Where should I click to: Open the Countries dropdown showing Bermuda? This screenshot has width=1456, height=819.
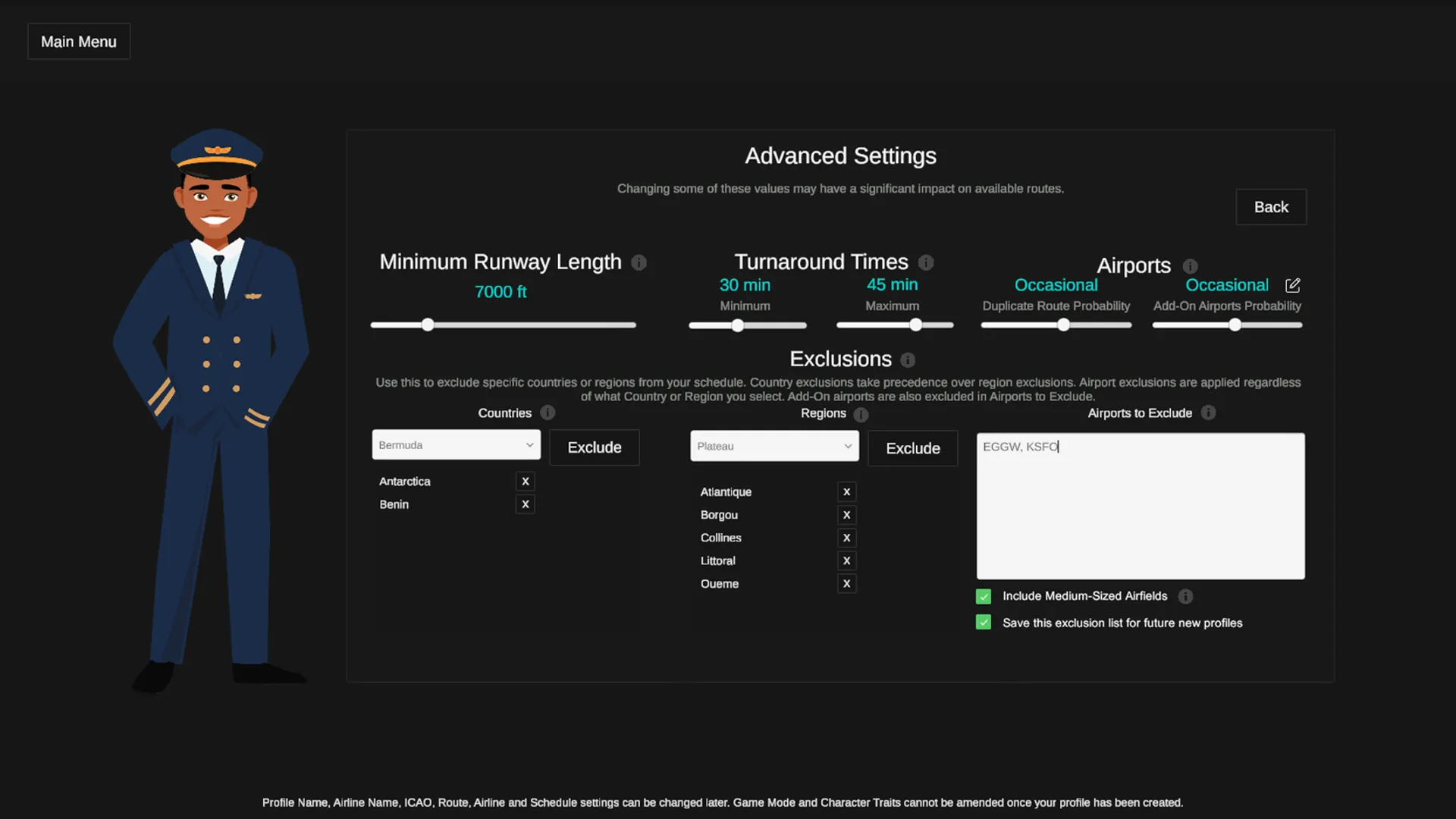pyautogui.click(x=456, y=445)
